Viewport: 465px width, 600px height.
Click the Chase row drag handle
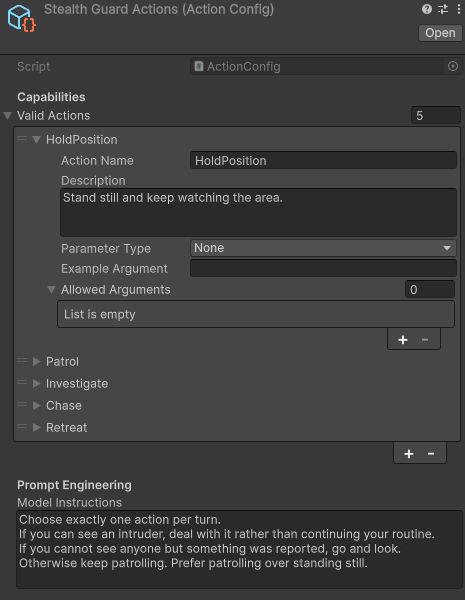point(22,404)
